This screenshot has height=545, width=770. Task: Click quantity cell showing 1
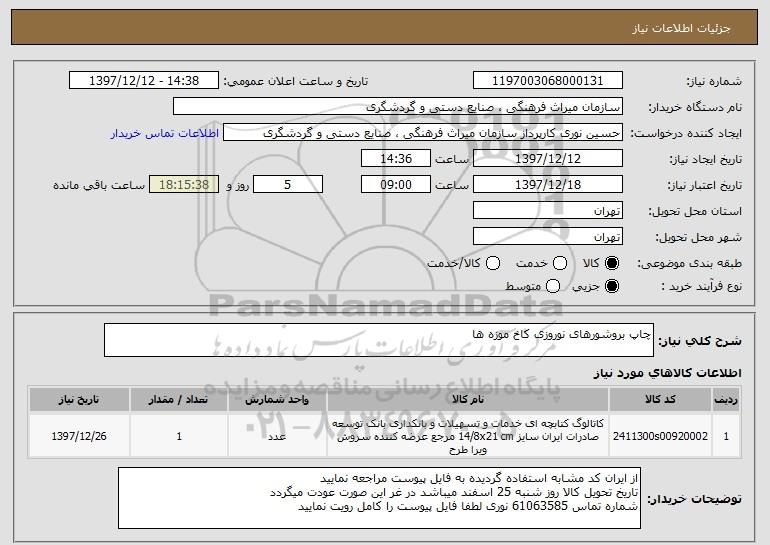click(x=179, y=436)
